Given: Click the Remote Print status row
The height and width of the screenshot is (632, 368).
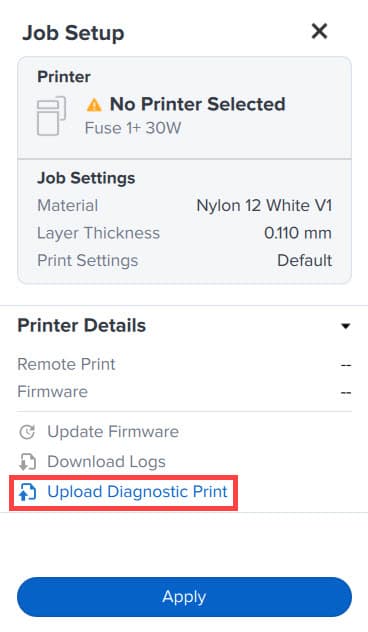Looking at the screenshot, I should [184, 364].
